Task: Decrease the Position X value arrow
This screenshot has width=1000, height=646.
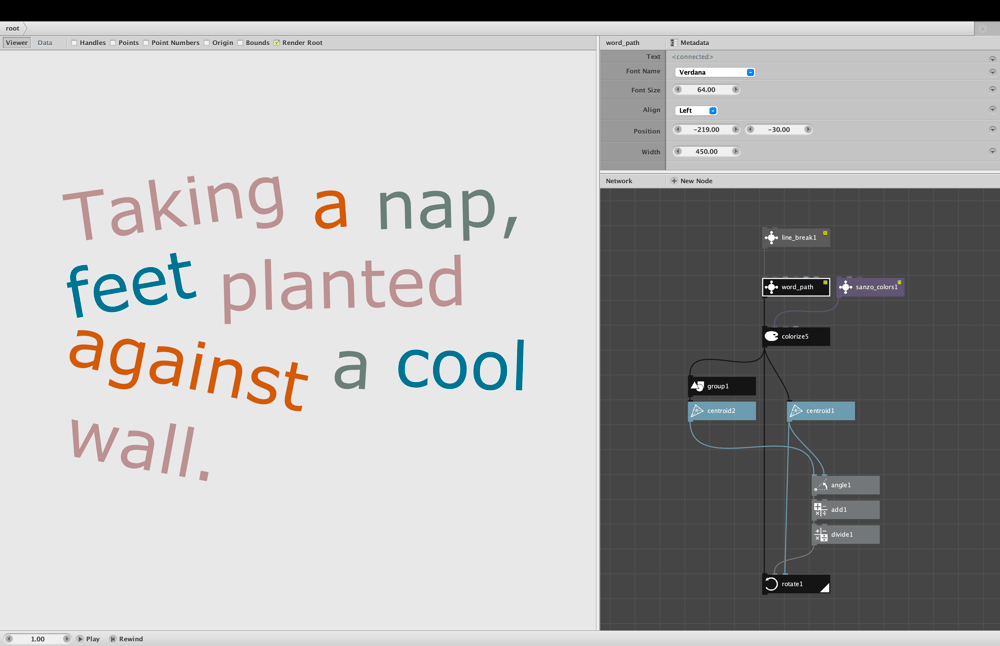Action: coord(678,129)
